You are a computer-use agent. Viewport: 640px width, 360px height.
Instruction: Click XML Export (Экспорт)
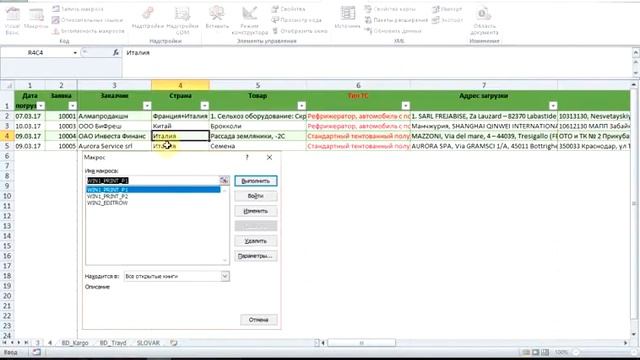click(x=447, y=20)
